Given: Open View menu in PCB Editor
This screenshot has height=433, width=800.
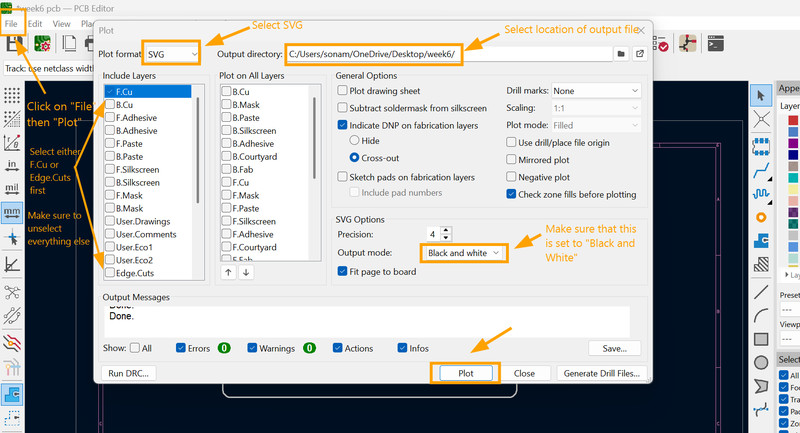Looking at the screenshot, I should pyautogui.click(x=61, y=23).
